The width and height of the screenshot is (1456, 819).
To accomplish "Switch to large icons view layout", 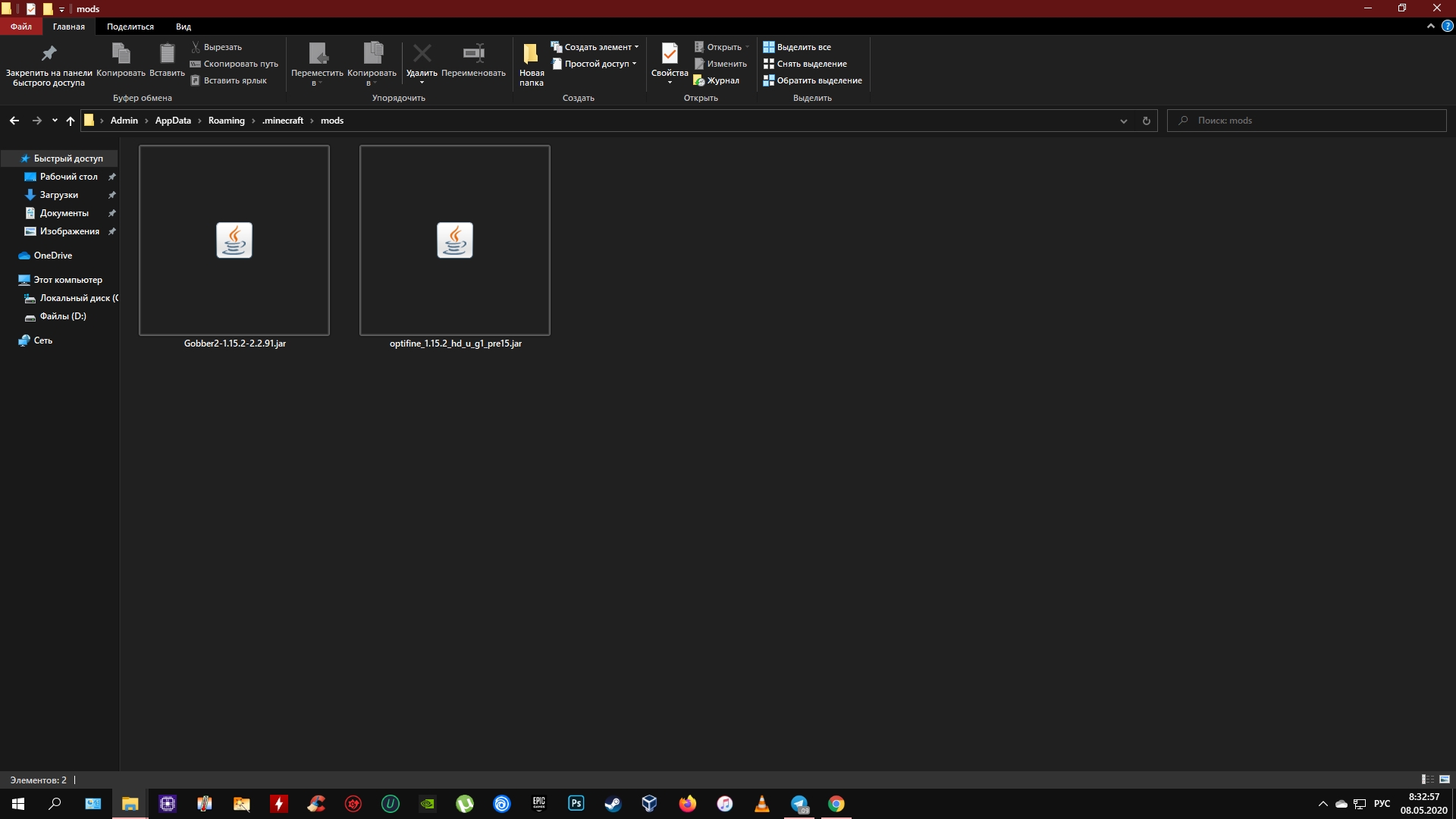I will tap(1445, 780).
